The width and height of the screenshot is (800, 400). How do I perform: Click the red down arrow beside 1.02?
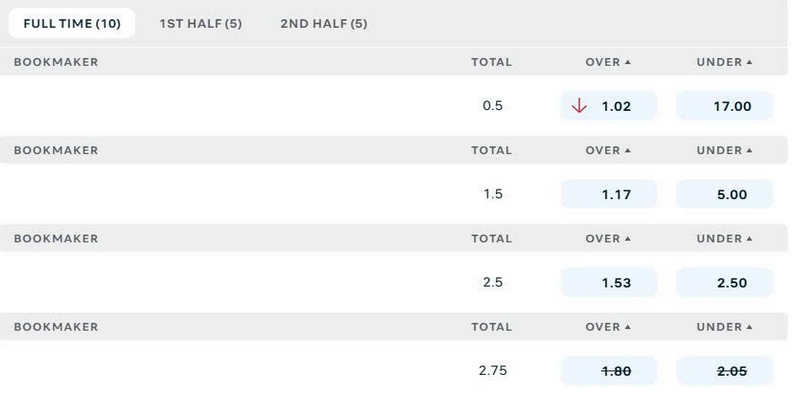579,106
